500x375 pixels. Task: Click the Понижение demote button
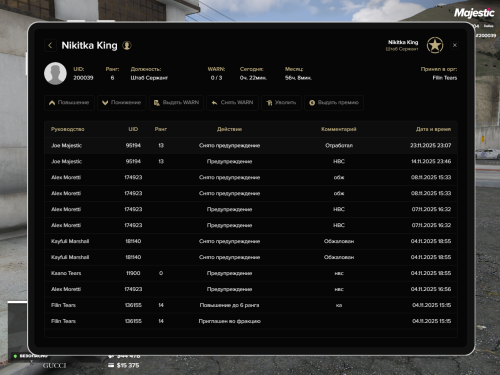[122, 103]
